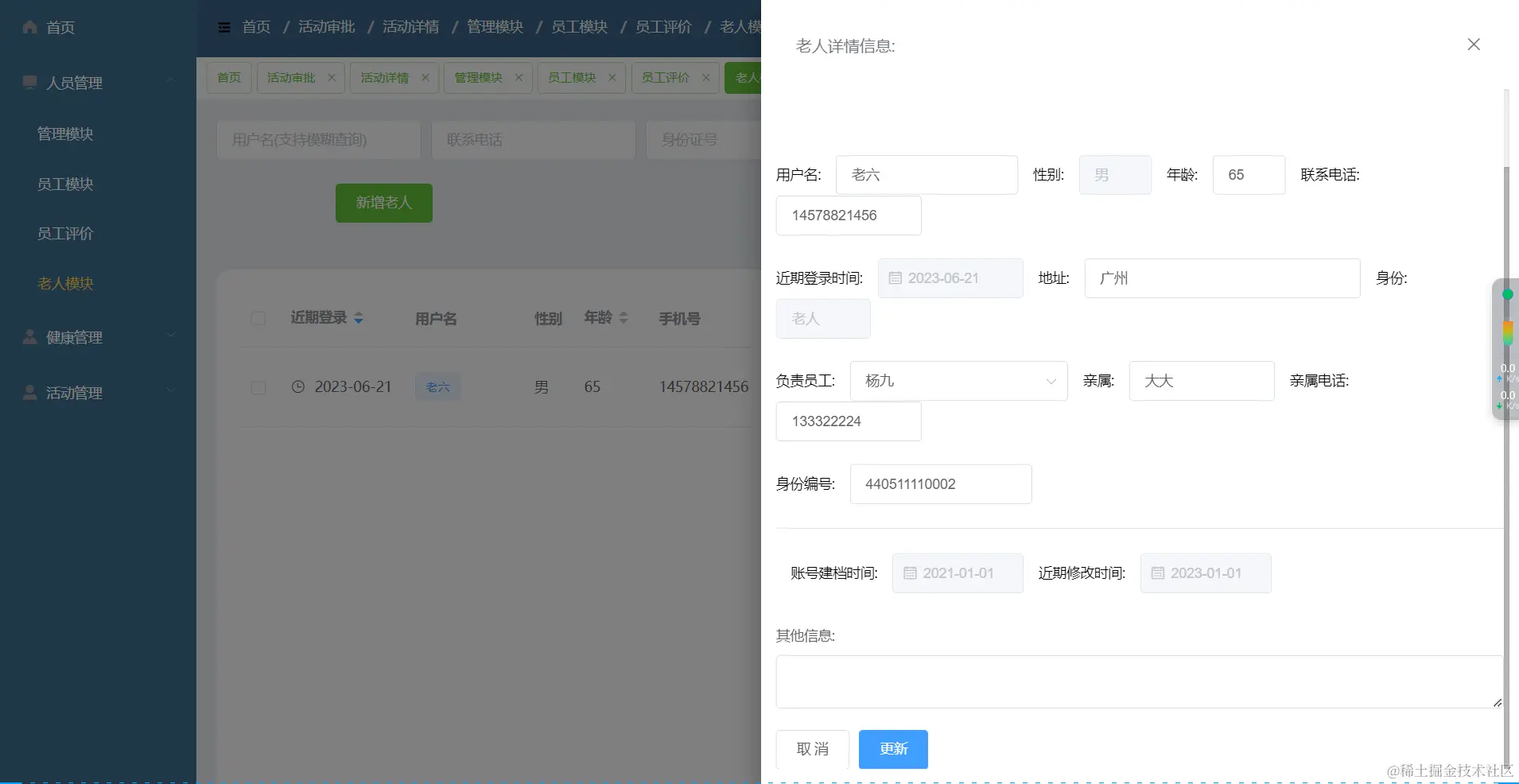Click the 身份编号 field
Screen dimensions: 1519x784
[x=941, y=484]
